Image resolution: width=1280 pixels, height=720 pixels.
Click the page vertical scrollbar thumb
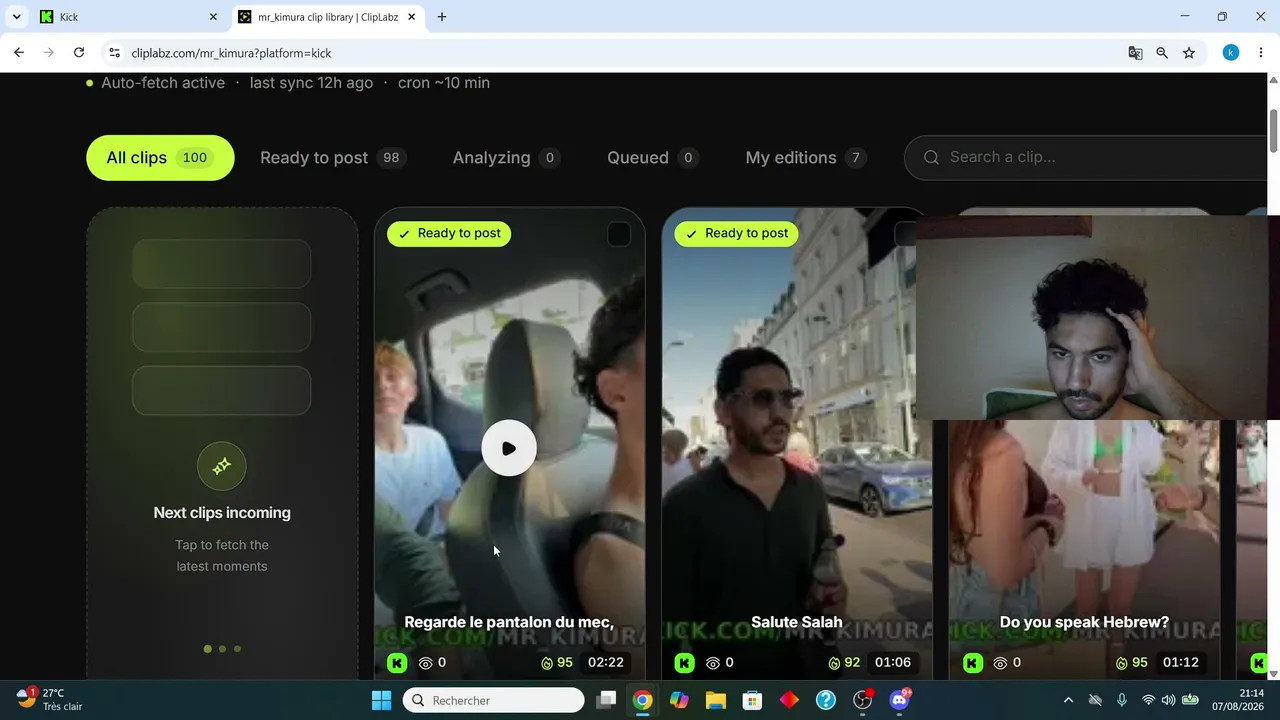pyautogui.click(x=1273, y=131)
